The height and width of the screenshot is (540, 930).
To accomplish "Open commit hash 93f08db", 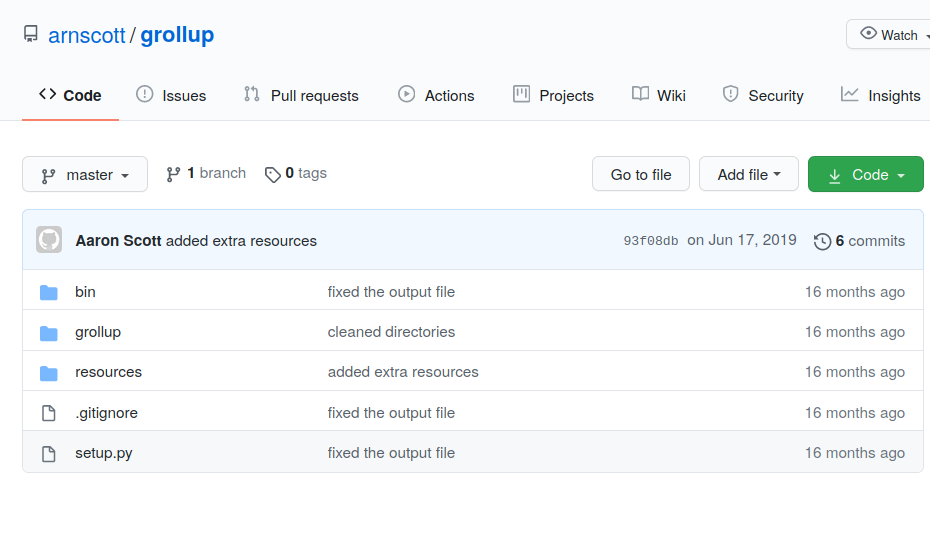I will point(650,241).
